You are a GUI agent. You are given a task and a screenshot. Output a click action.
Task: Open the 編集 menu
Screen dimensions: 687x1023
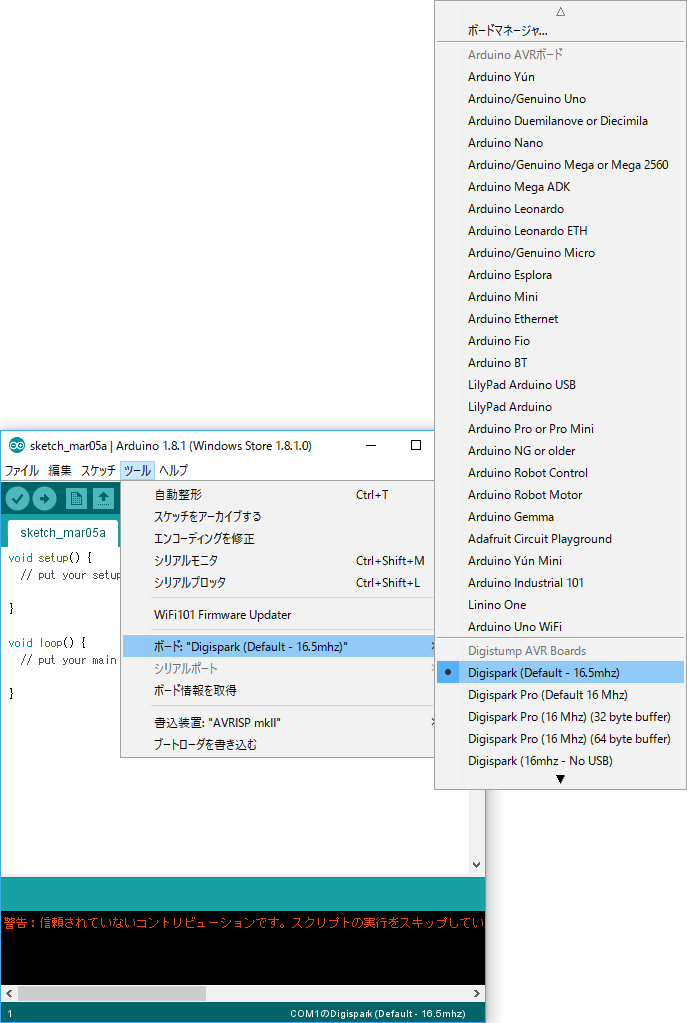(60, 470)
